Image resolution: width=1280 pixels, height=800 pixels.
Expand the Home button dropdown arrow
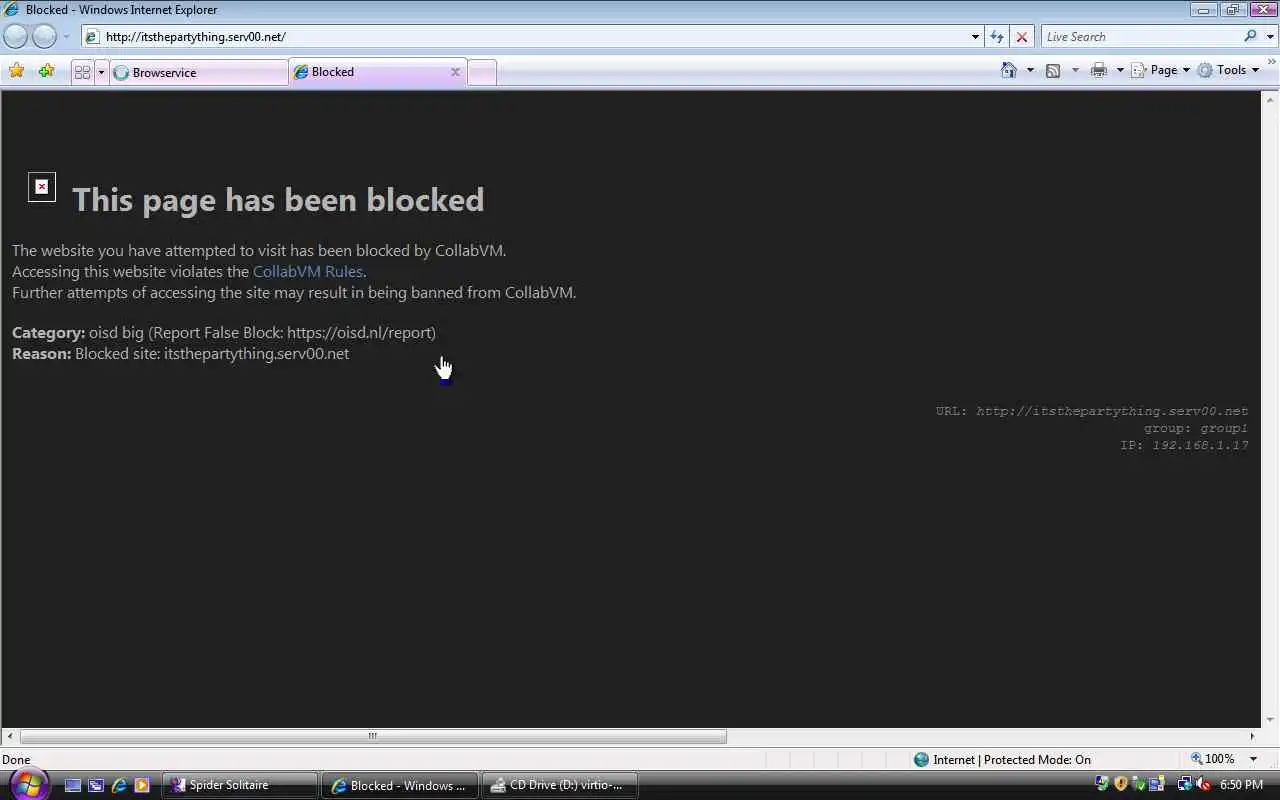tap(1030, 70)
